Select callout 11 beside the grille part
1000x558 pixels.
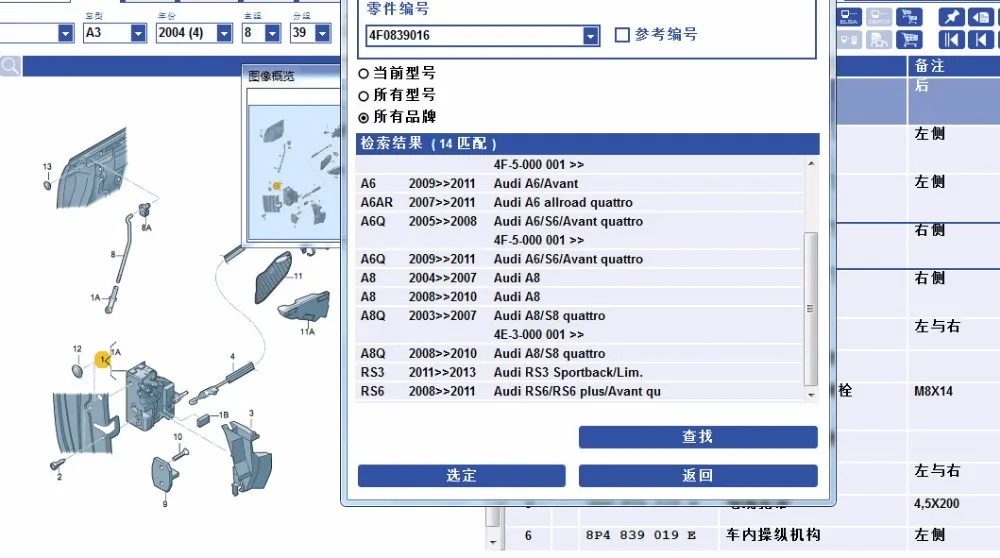point(298,276)
